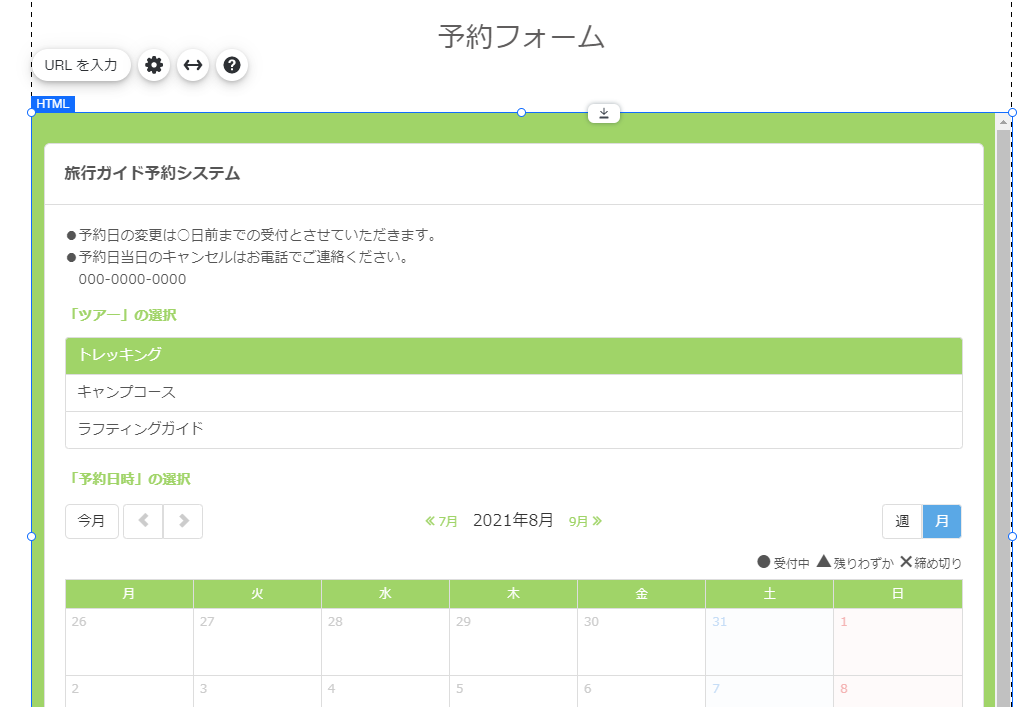Click the scrollbar up arrow

coord(1003,121)
